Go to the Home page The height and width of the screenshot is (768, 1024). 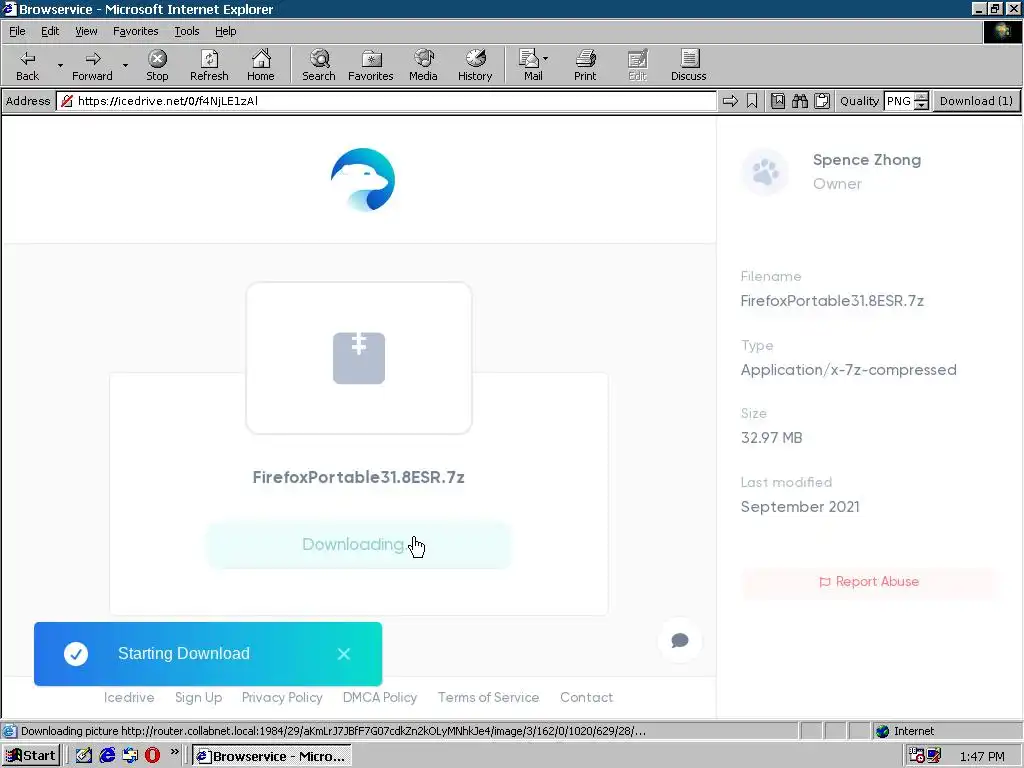pos(261,65)
